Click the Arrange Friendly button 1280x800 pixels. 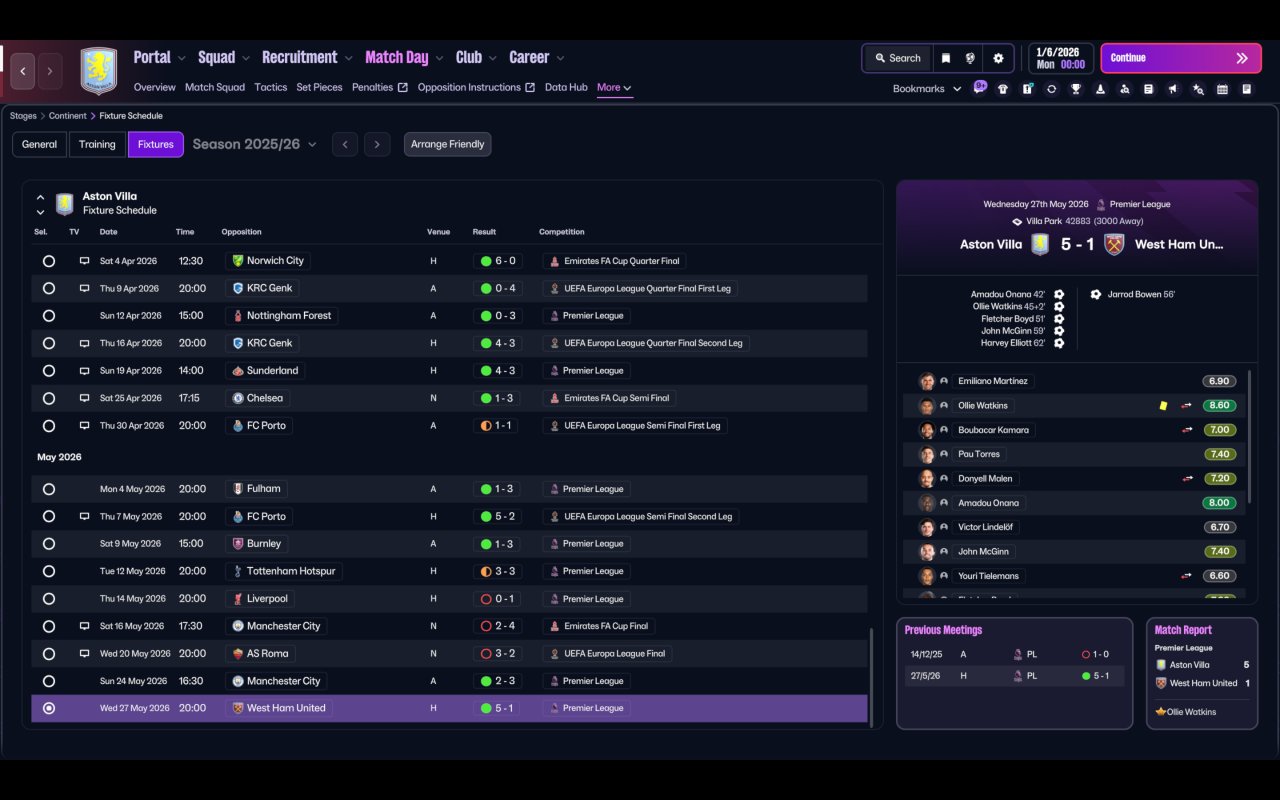coord(447,144)
